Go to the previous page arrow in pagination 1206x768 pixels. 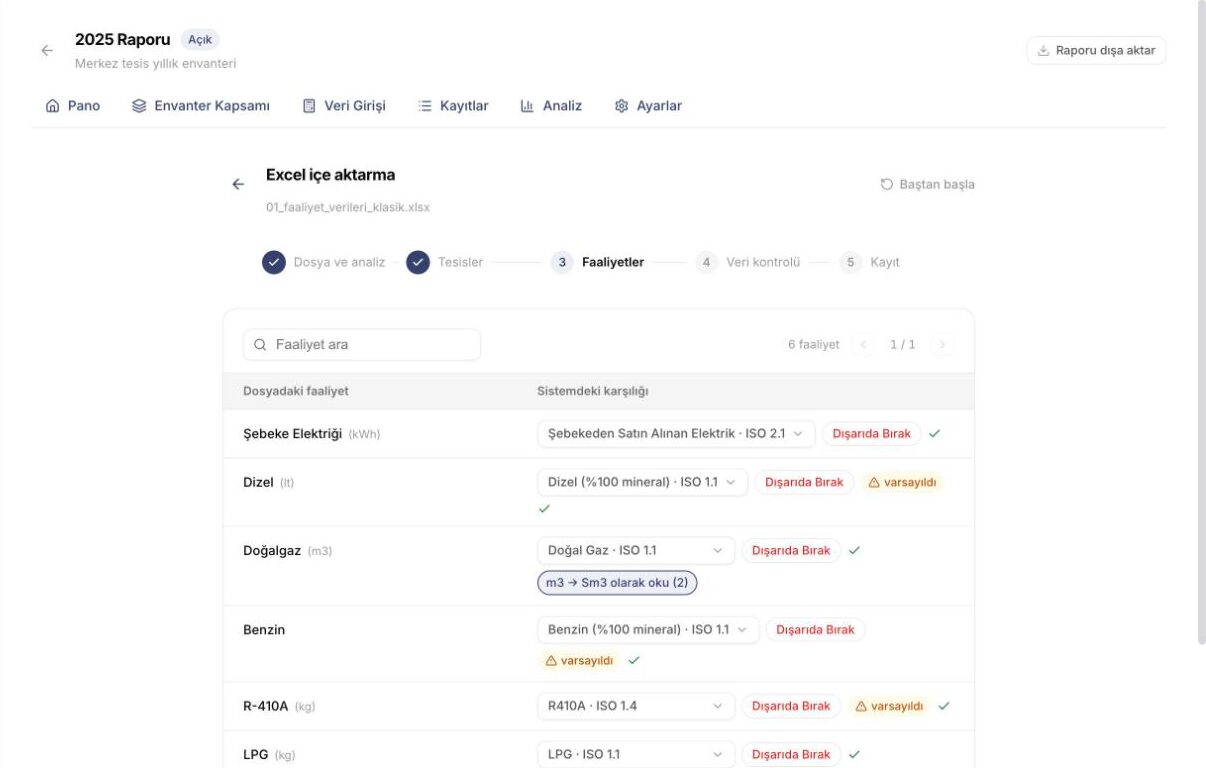point(864,345)
